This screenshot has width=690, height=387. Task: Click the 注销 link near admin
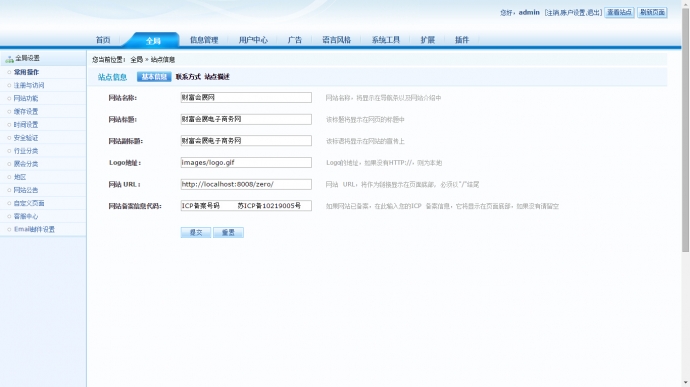pos(552,13)
